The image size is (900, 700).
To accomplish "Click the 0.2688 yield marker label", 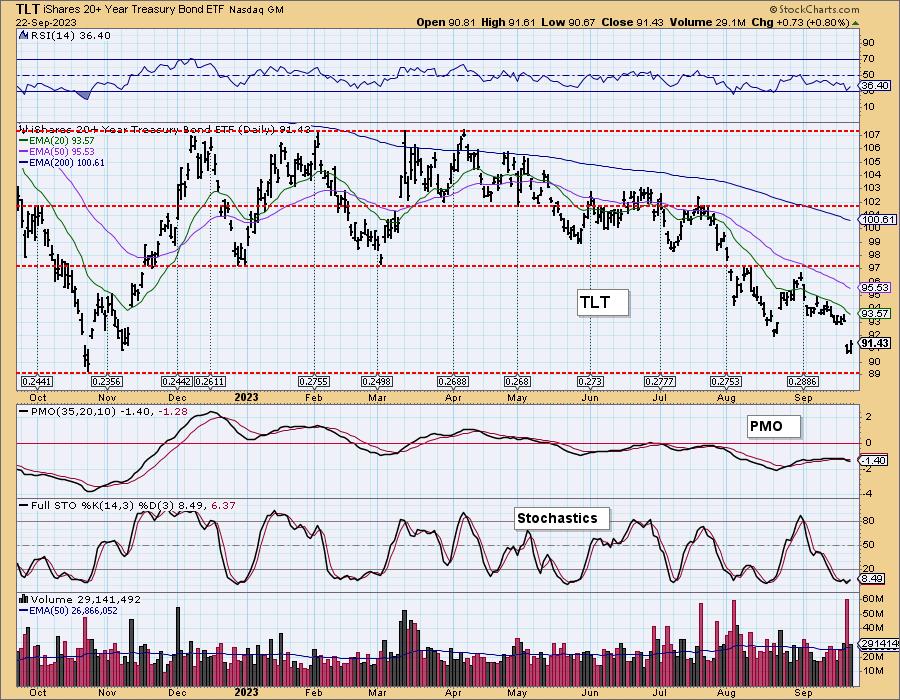I will click(x=453, y=382).
